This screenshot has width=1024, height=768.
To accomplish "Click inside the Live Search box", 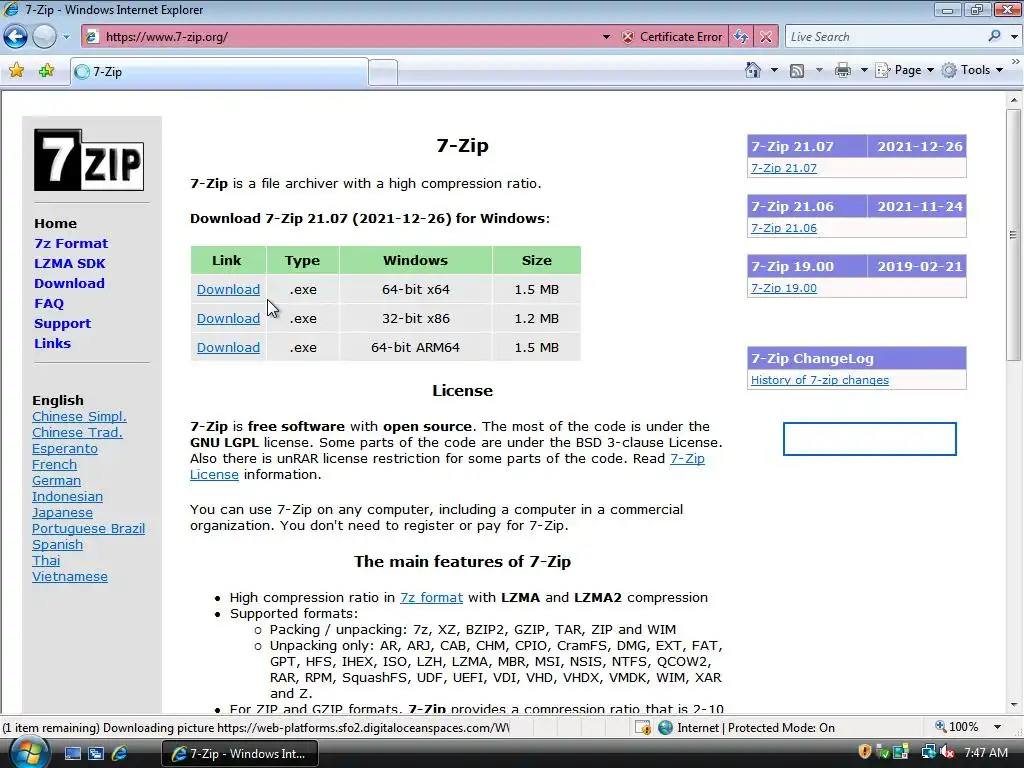I will coord(885,37).
